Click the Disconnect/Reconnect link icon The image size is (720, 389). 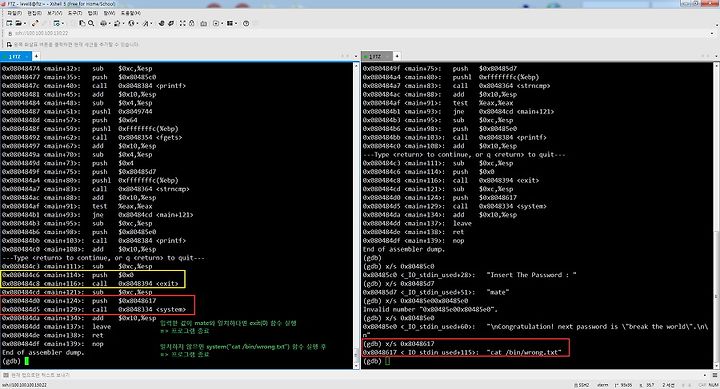[35, 23]
